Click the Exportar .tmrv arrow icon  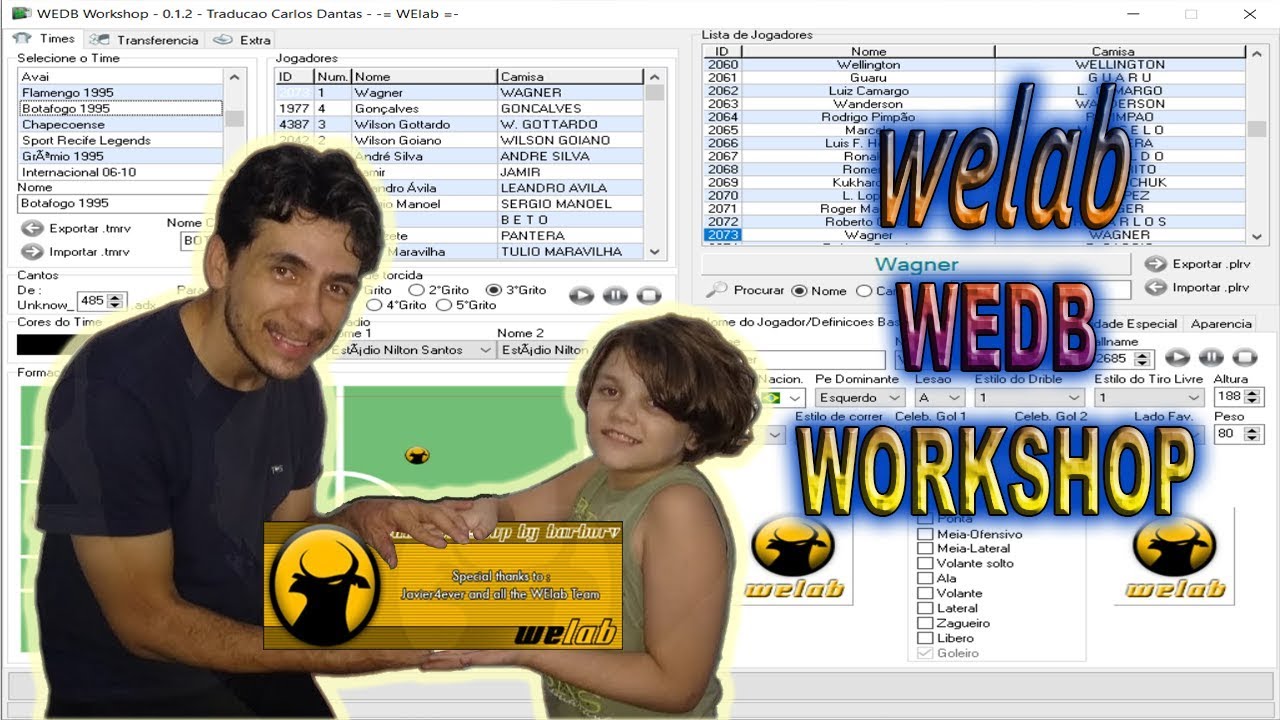(x=32, y=229)
